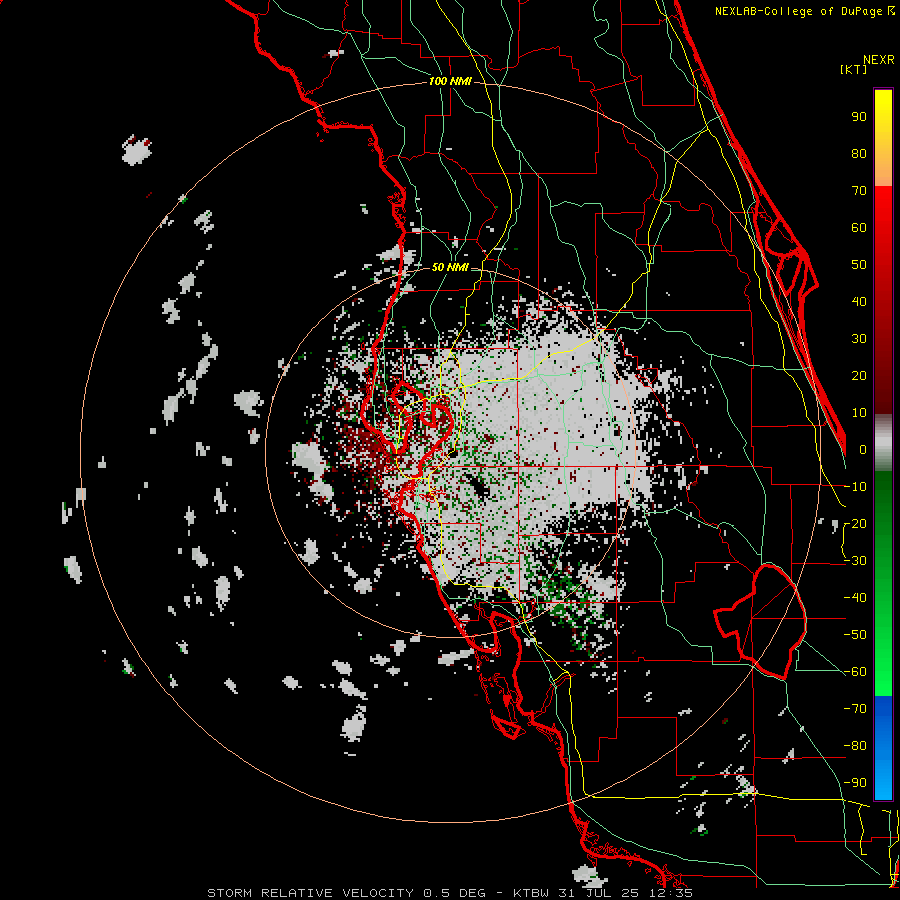Click the [KT] units label
Viewport: 900px width, 900px height.
pyautogui.click(x=853, y=69)
